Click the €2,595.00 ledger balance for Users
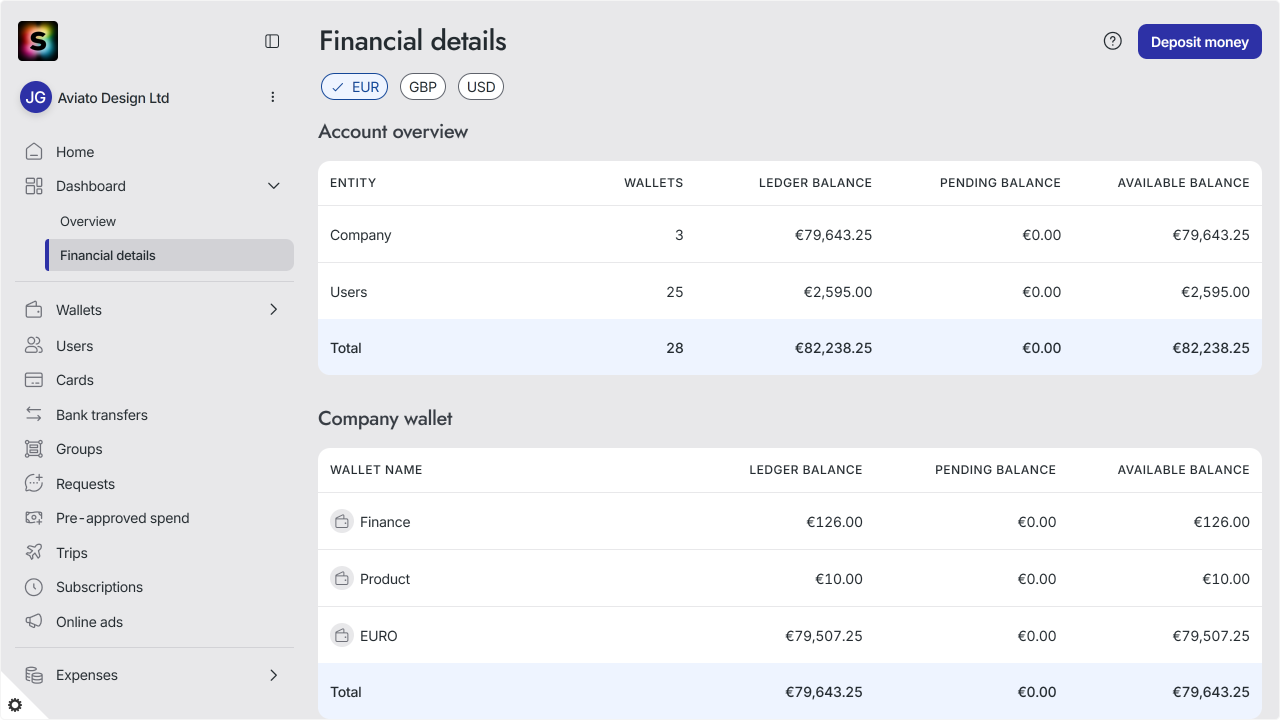 pyautogui.click(x=838, y=292)
